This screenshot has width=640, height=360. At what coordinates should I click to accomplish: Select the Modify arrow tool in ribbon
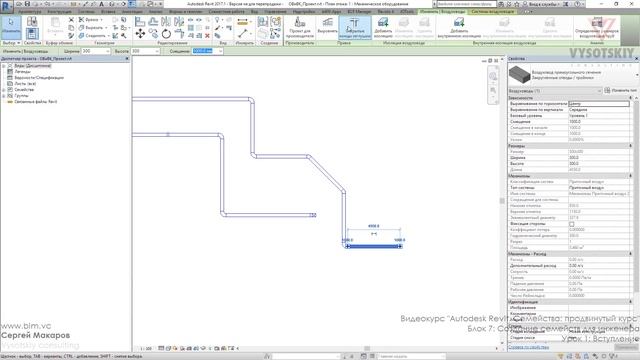(x=11, y=27)
